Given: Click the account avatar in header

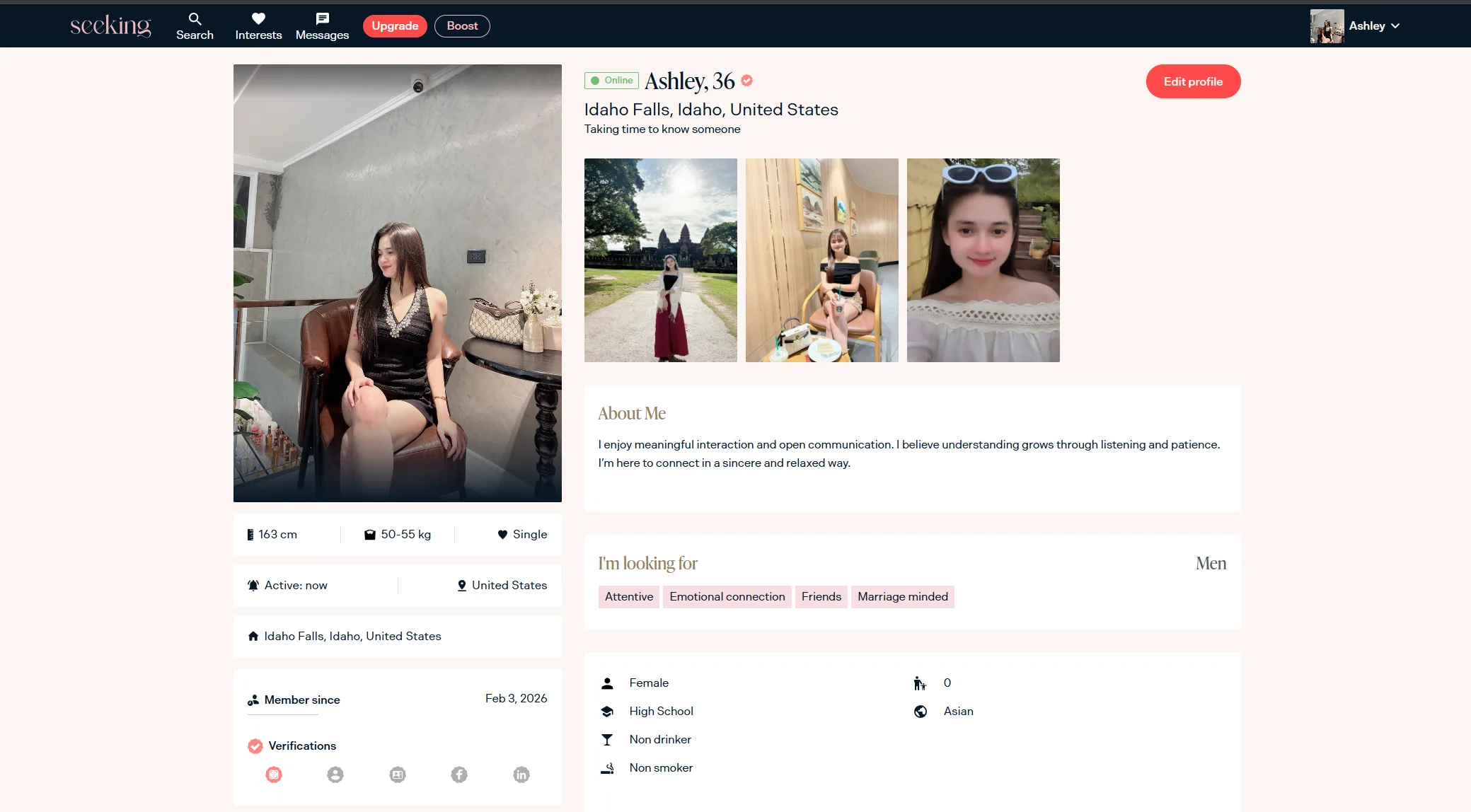Looking at the screenshot, I should 1327,26.
